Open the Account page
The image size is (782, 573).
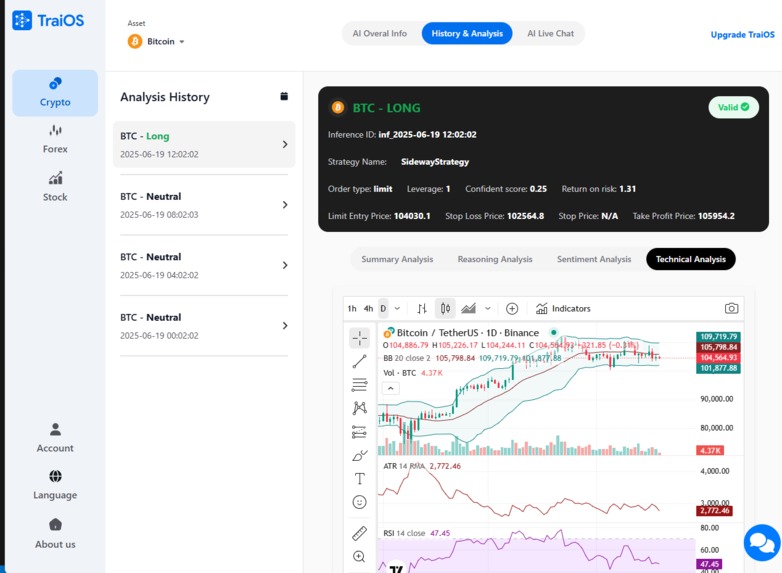55,438
